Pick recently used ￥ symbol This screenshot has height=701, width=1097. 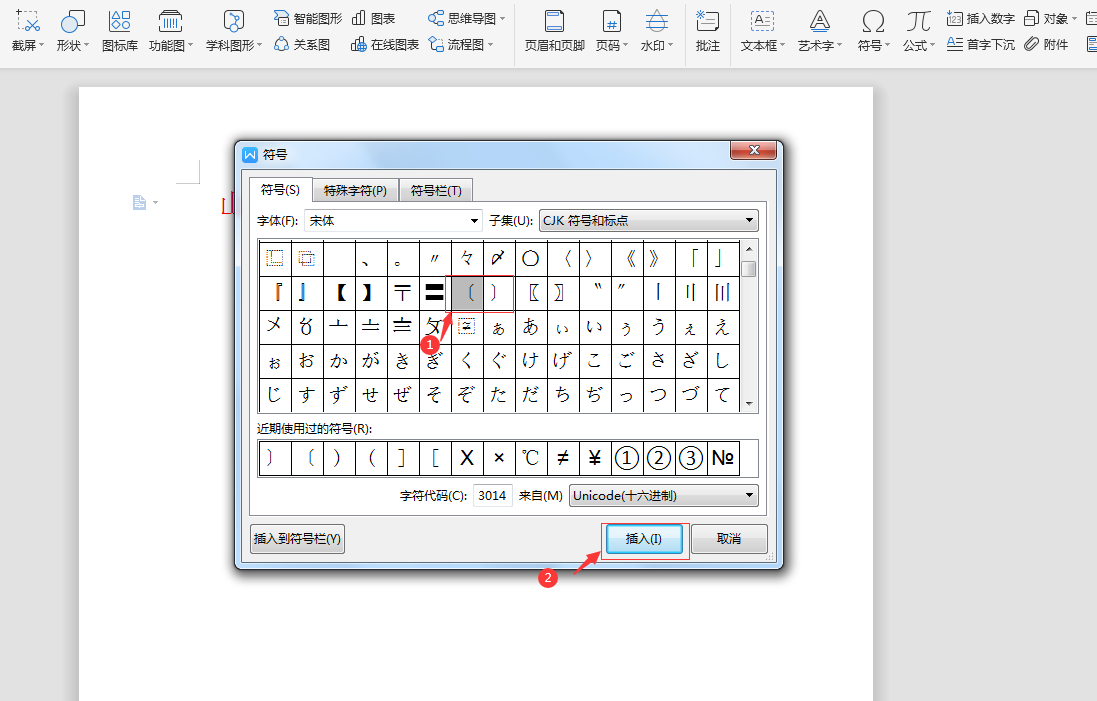[595, 458]
